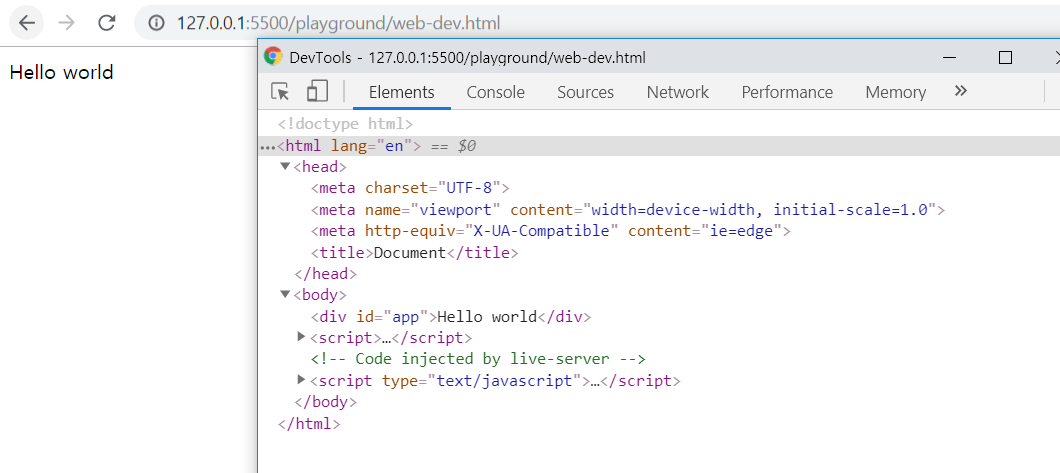Select the doctype html line
The image size is (1060, 473).
[x=345, y=124]
